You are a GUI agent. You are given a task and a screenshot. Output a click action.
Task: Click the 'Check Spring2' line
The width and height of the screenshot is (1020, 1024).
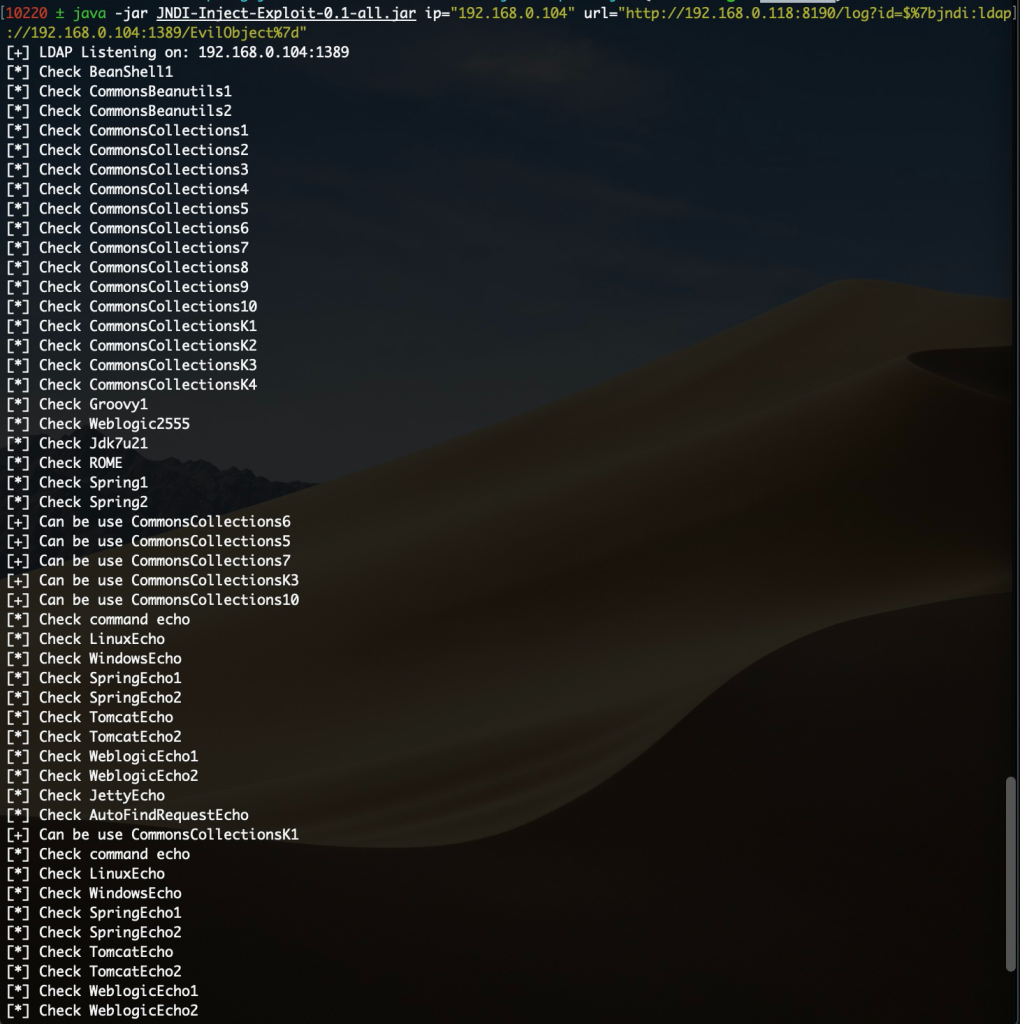point(77,503)
